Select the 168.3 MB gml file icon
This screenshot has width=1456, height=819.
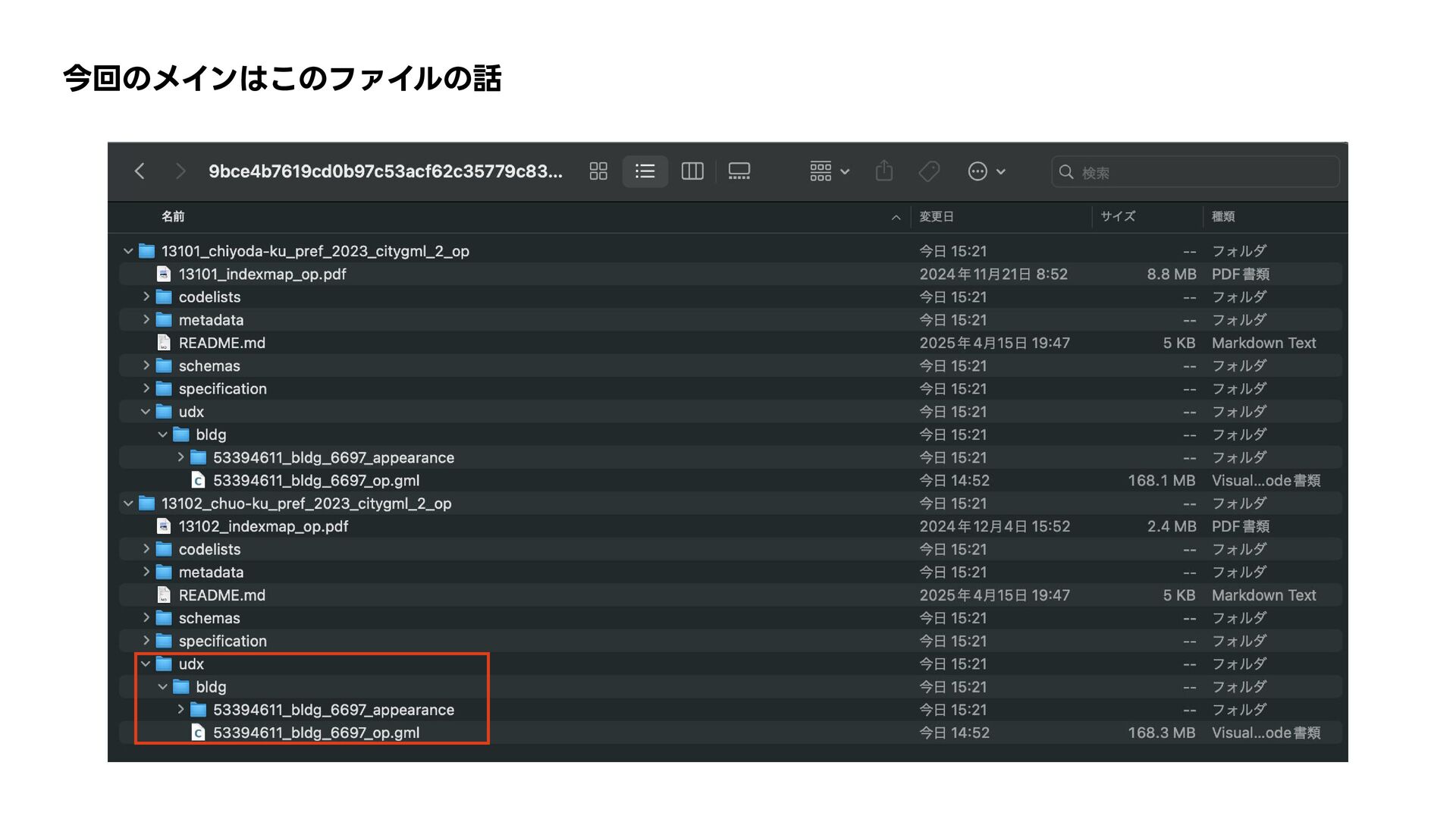point(198,733)
